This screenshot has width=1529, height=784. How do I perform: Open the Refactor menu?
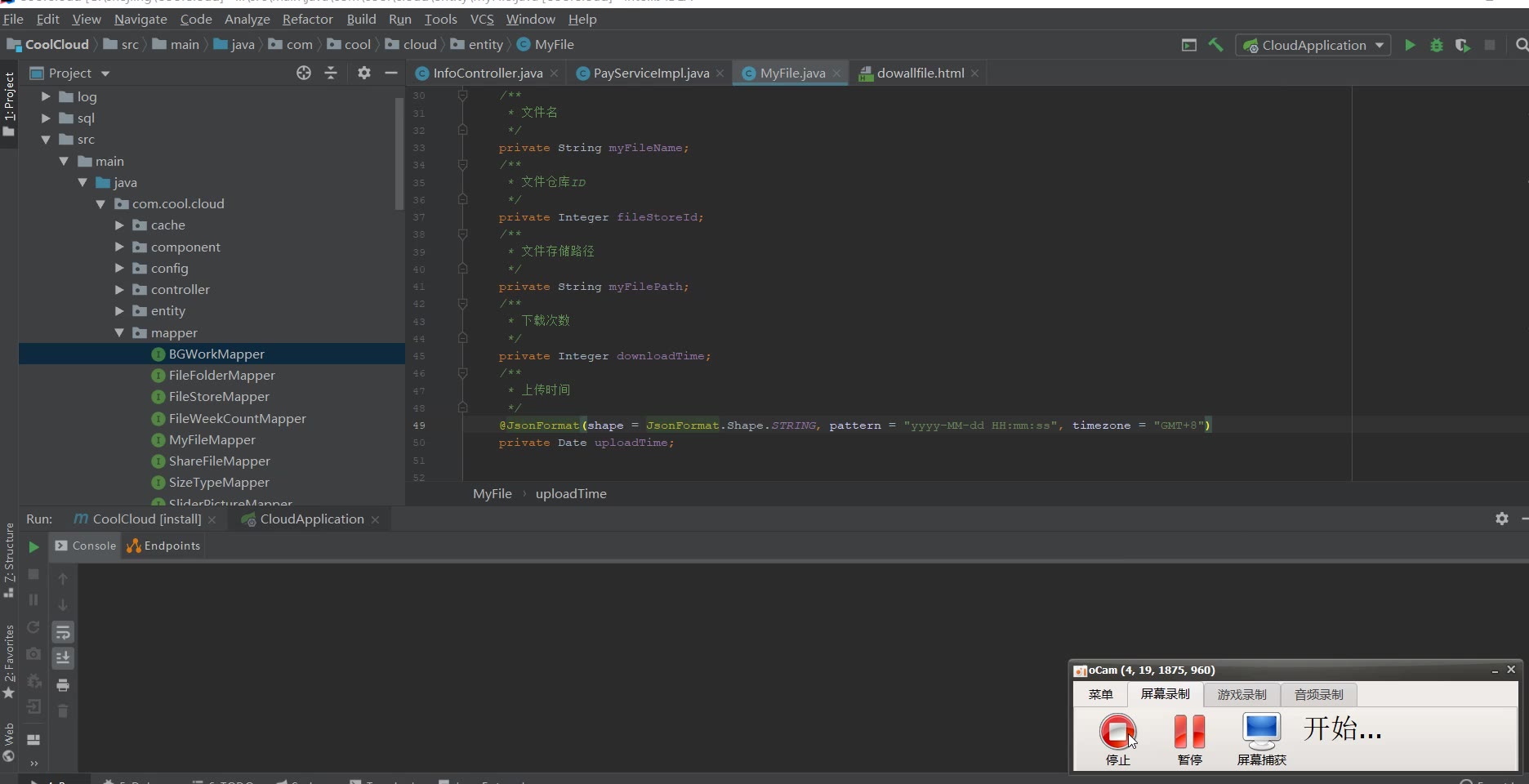(307, 19)
